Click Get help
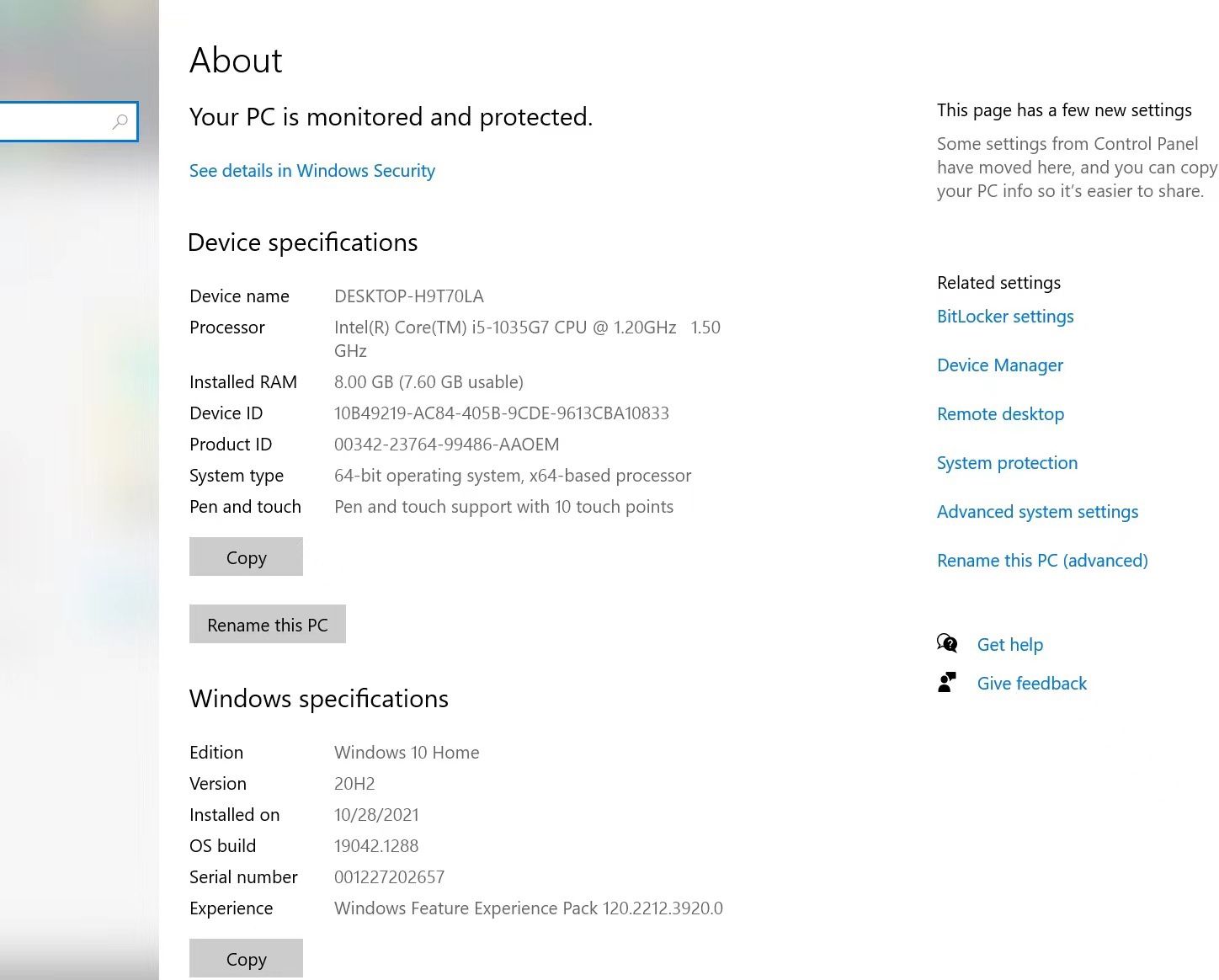1219x980 pixels. point(1010,644)
